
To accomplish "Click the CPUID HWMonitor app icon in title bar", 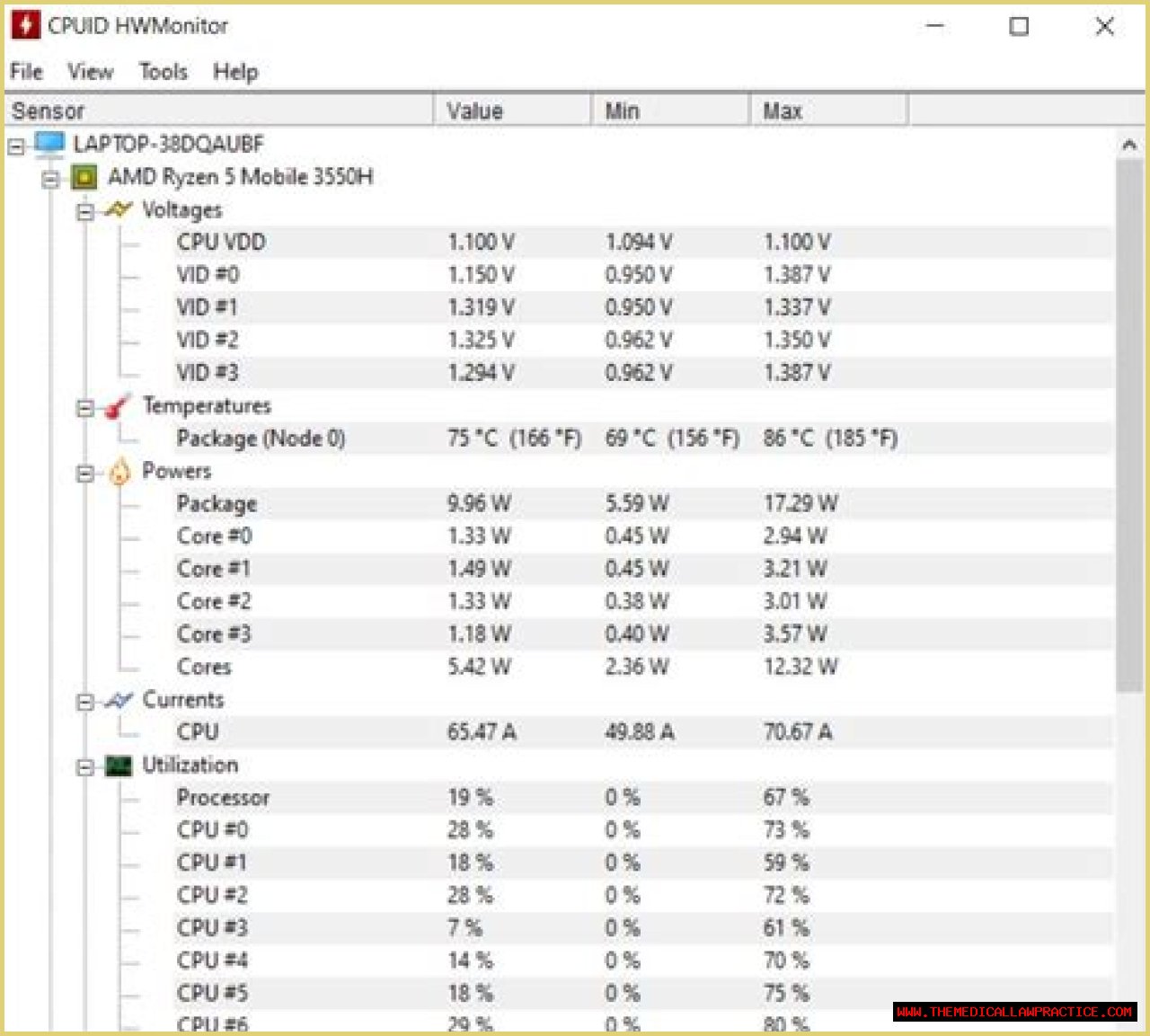I will pos(25,25).
